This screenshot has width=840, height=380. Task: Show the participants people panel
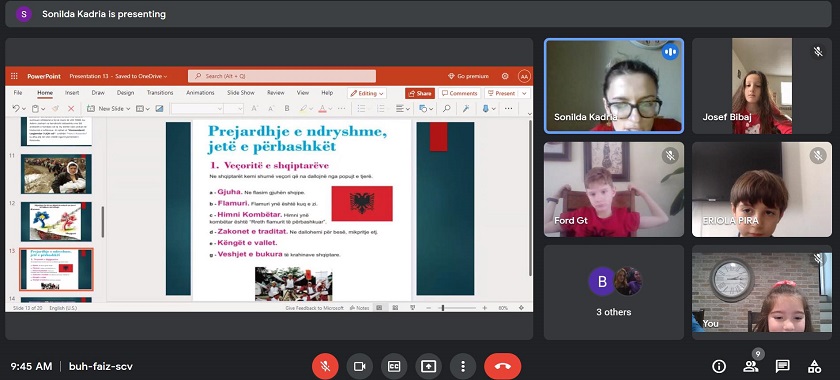tap(751, 366)
